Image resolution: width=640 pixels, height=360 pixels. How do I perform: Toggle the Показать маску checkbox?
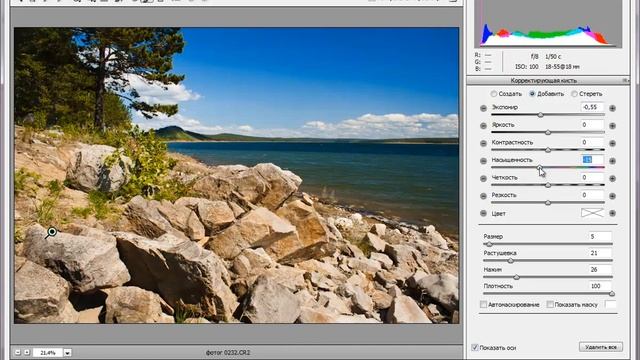[x=550, y=304]
